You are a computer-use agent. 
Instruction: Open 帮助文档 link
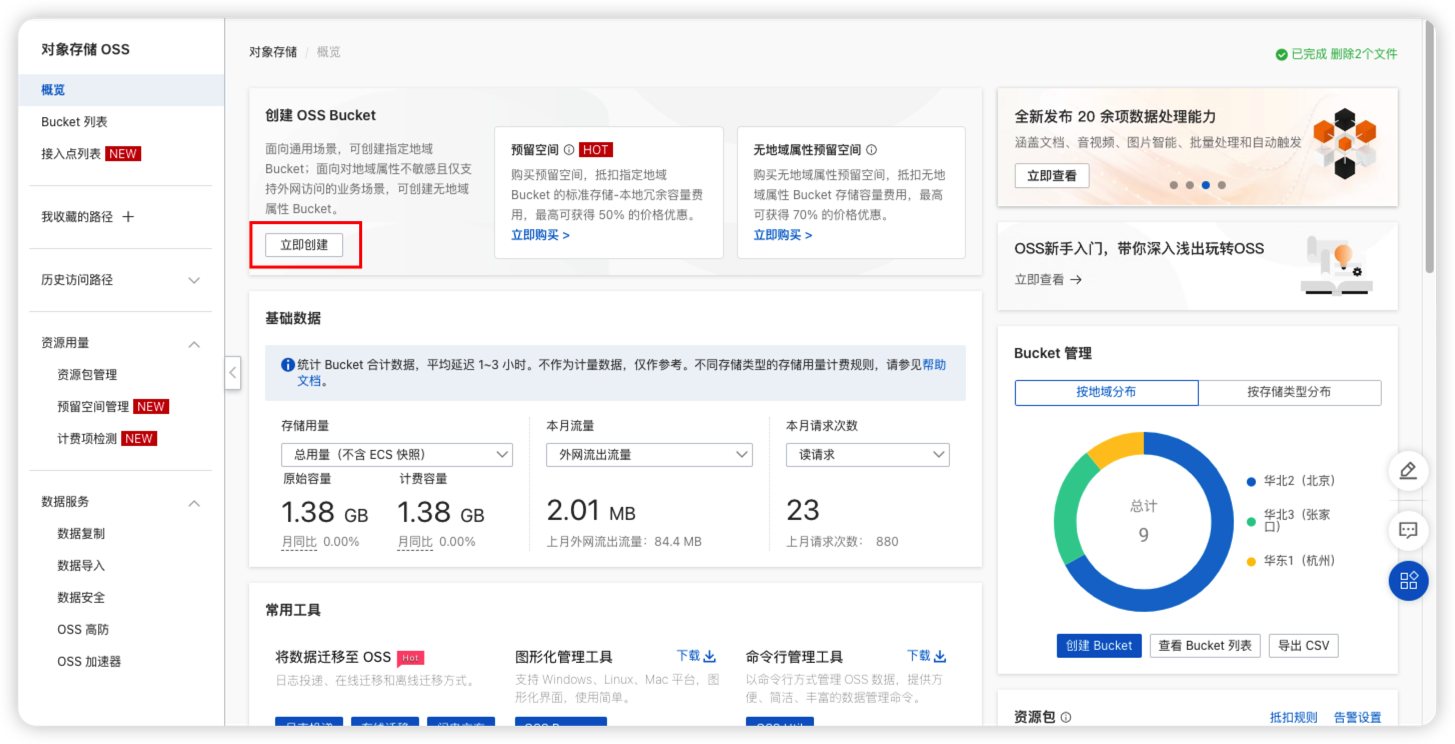tap(934, 366)
